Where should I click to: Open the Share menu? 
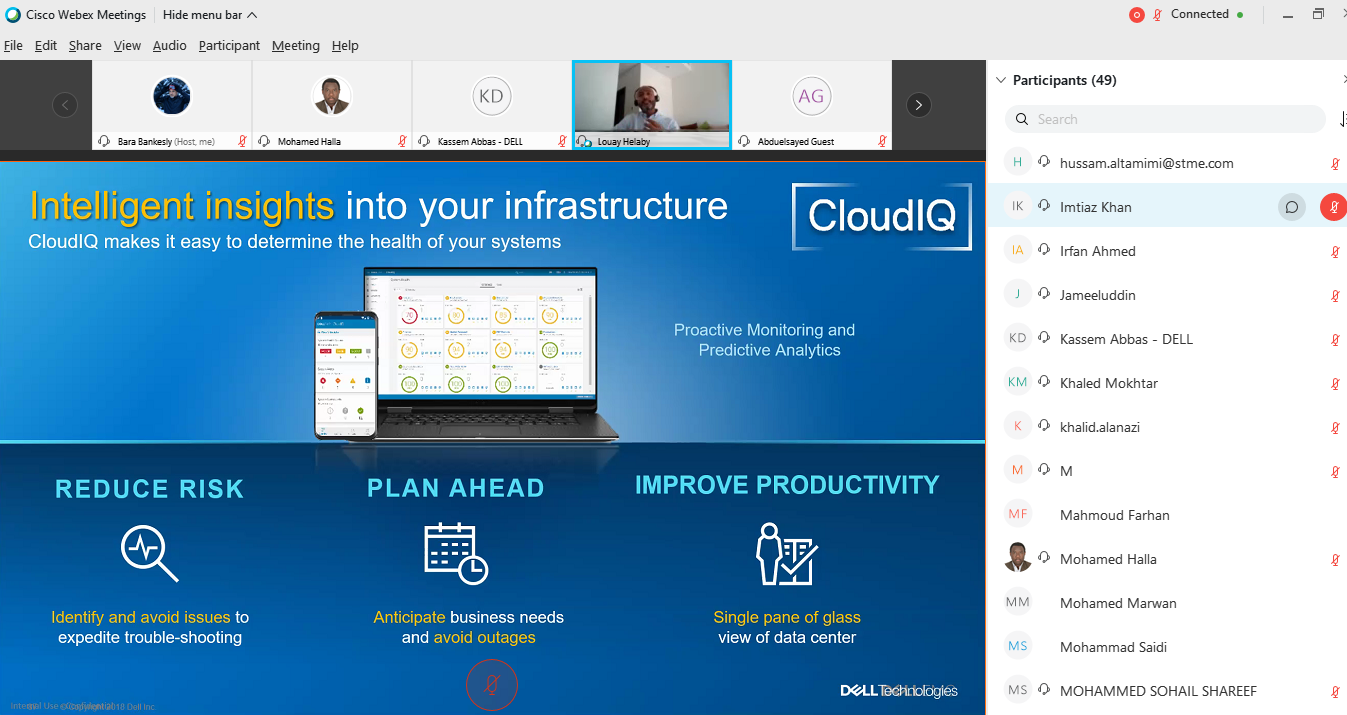click(85, 46)
